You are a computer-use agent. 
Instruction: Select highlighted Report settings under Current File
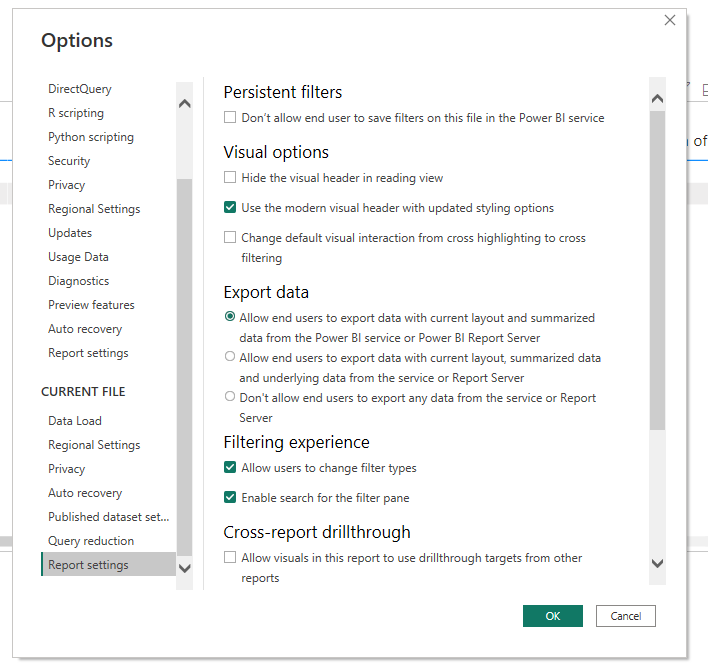tap(108, 564)
